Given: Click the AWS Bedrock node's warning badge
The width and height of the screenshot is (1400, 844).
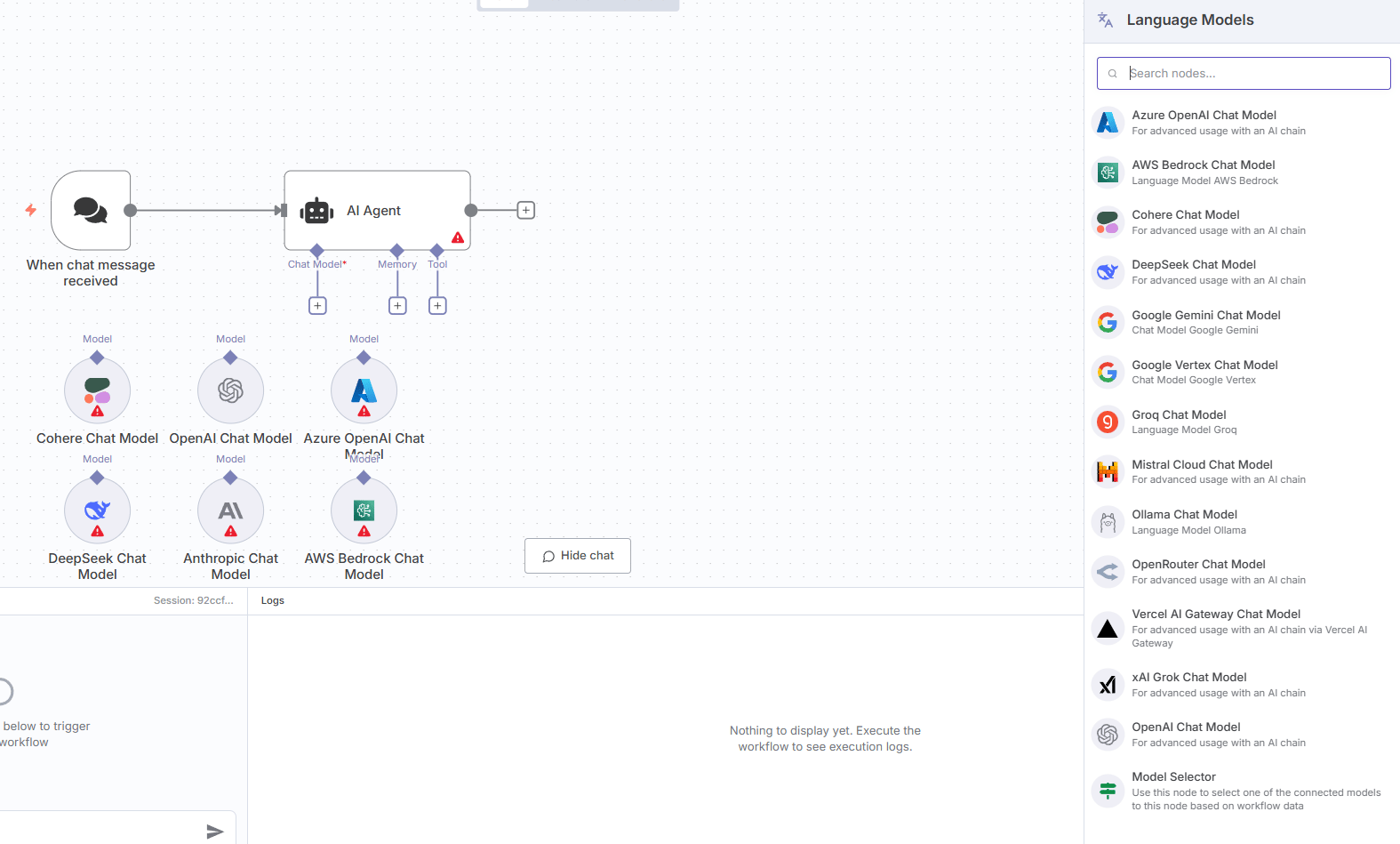Looking at the screenshot, I should point(364,531).
